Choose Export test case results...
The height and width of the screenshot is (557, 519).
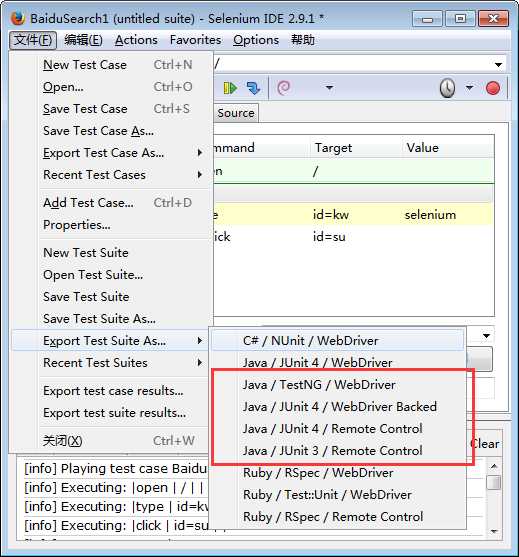click(x=111, y=391)
